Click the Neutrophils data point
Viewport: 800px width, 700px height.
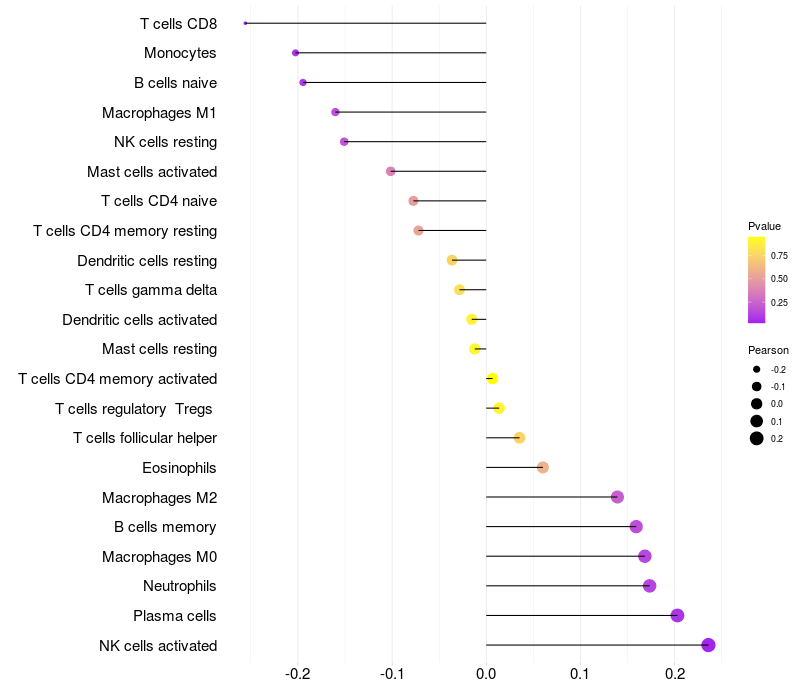649,586
